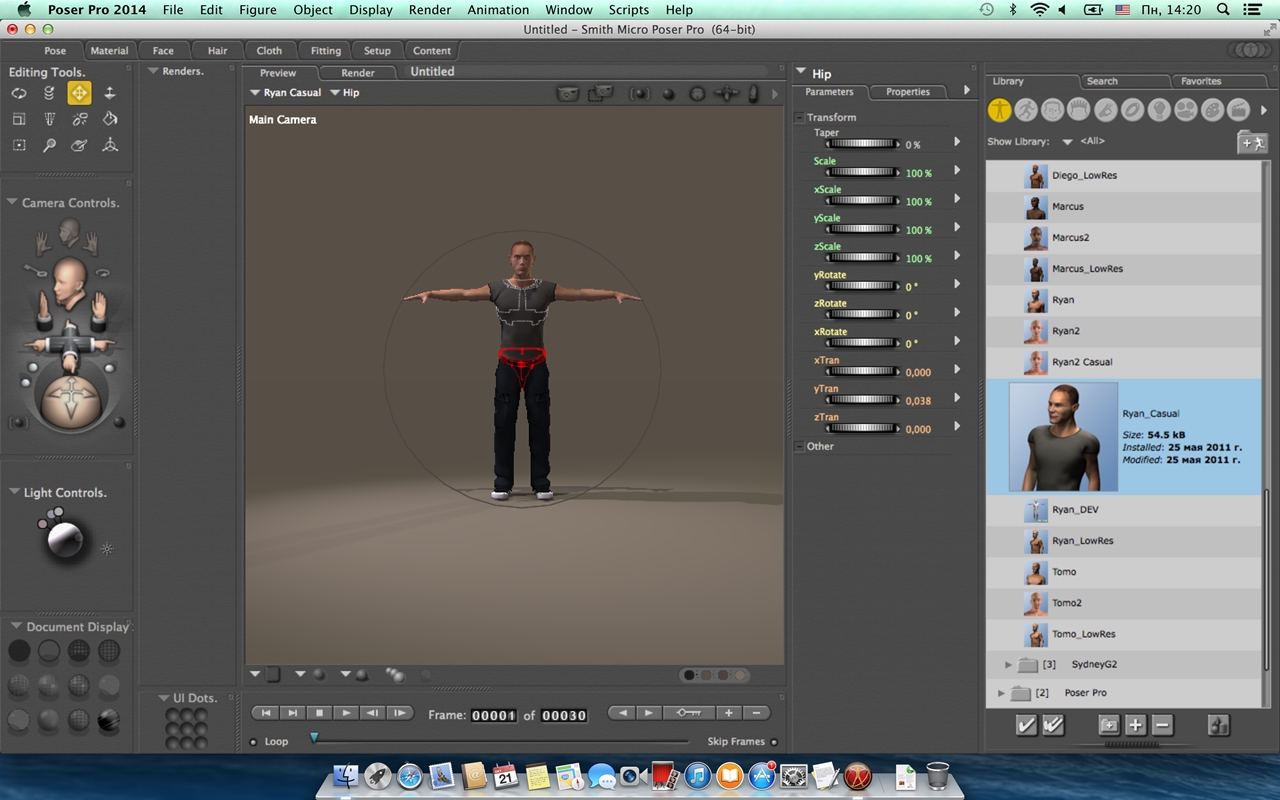Screen dimensions: 1280x800
Task: Collapse the Light Controls panel
Action: tap(14, 492)
